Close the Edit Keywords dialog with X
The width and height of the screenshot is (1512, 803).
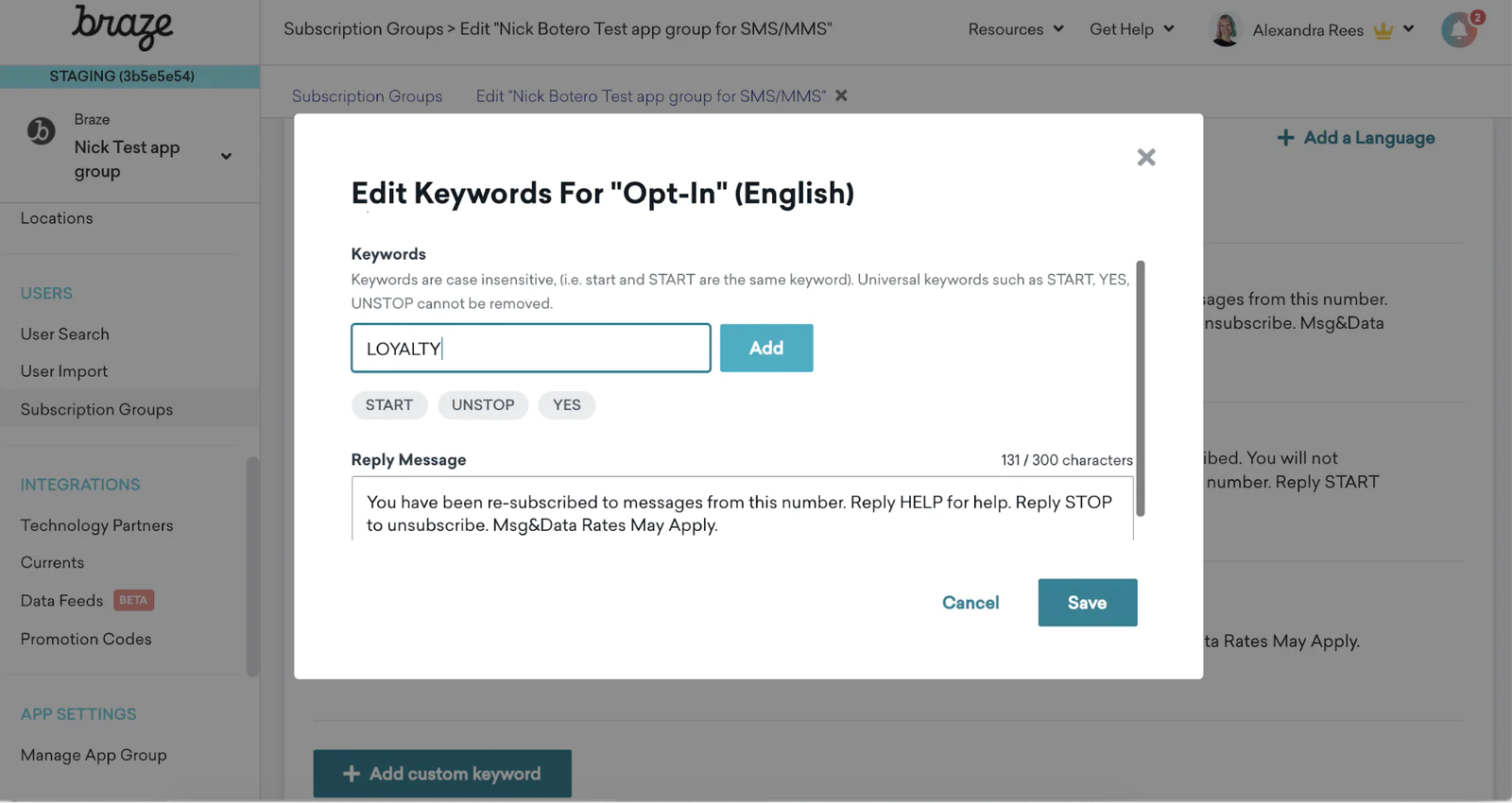pyautogui.click(x=1146, y=157)
